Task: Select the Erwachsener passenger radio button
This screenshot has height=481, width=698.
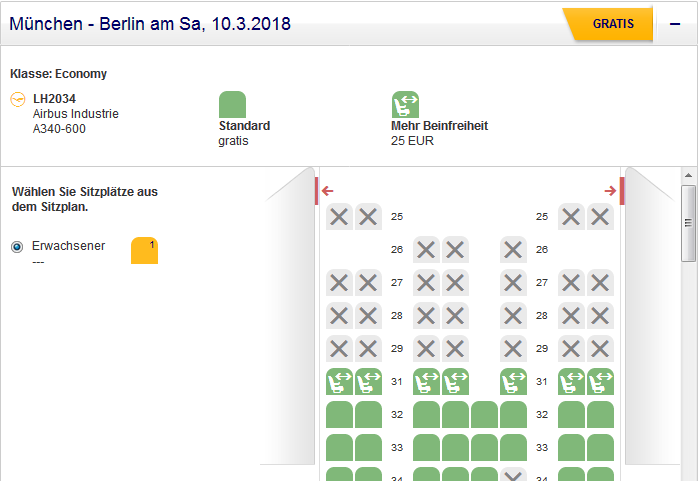Action: tap(17, 247)
